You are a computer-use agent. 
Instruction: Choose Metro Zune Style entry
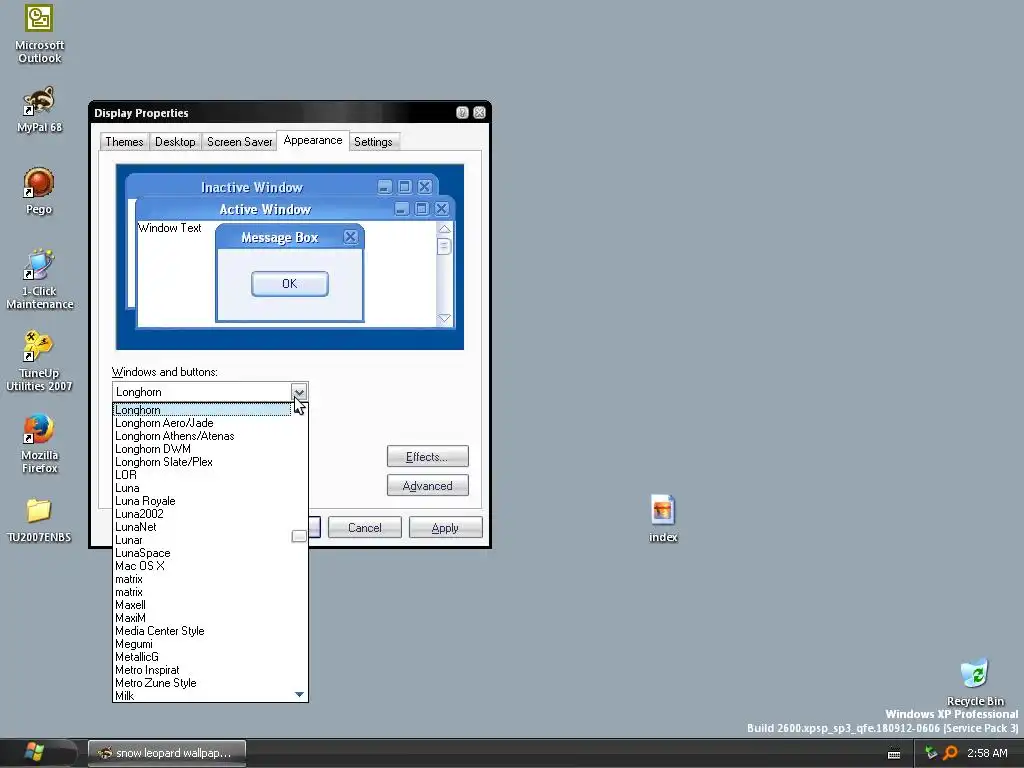pyautogui.click(x=202, y=683)
